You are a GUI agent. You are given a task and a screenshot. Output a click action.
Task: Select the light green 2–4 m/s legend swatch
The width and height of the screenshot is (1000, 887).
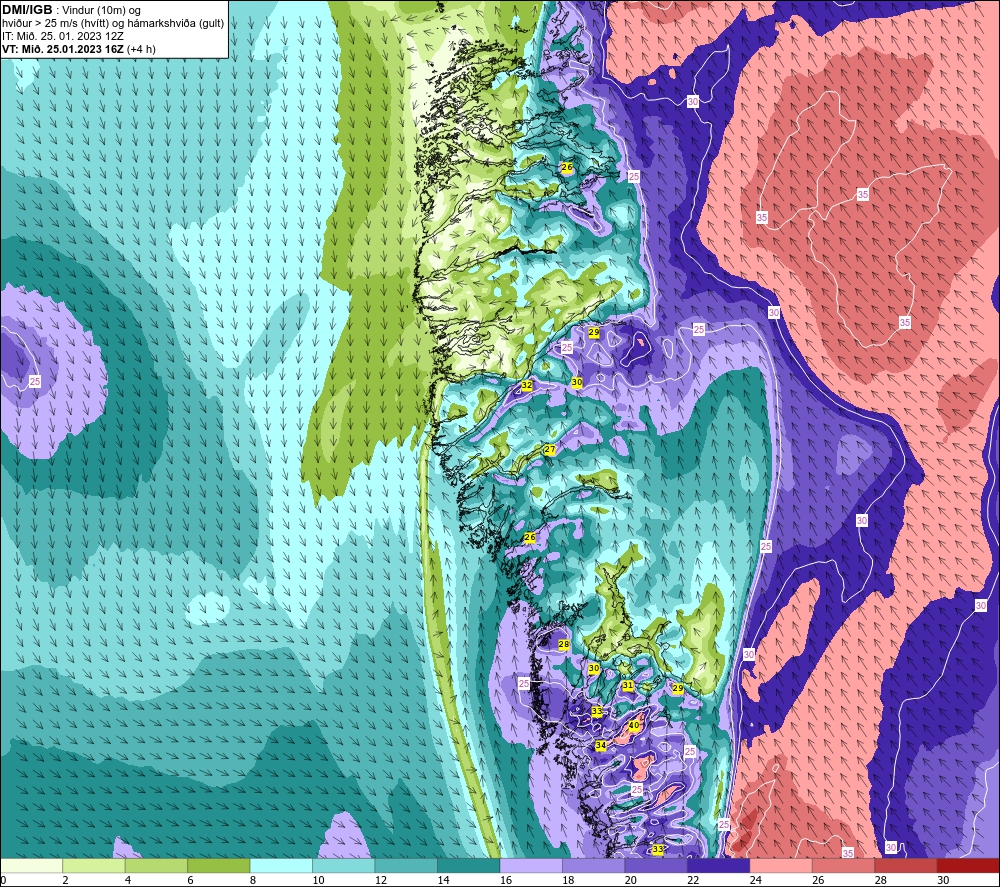pyautogui.click(x=94, y=866)
